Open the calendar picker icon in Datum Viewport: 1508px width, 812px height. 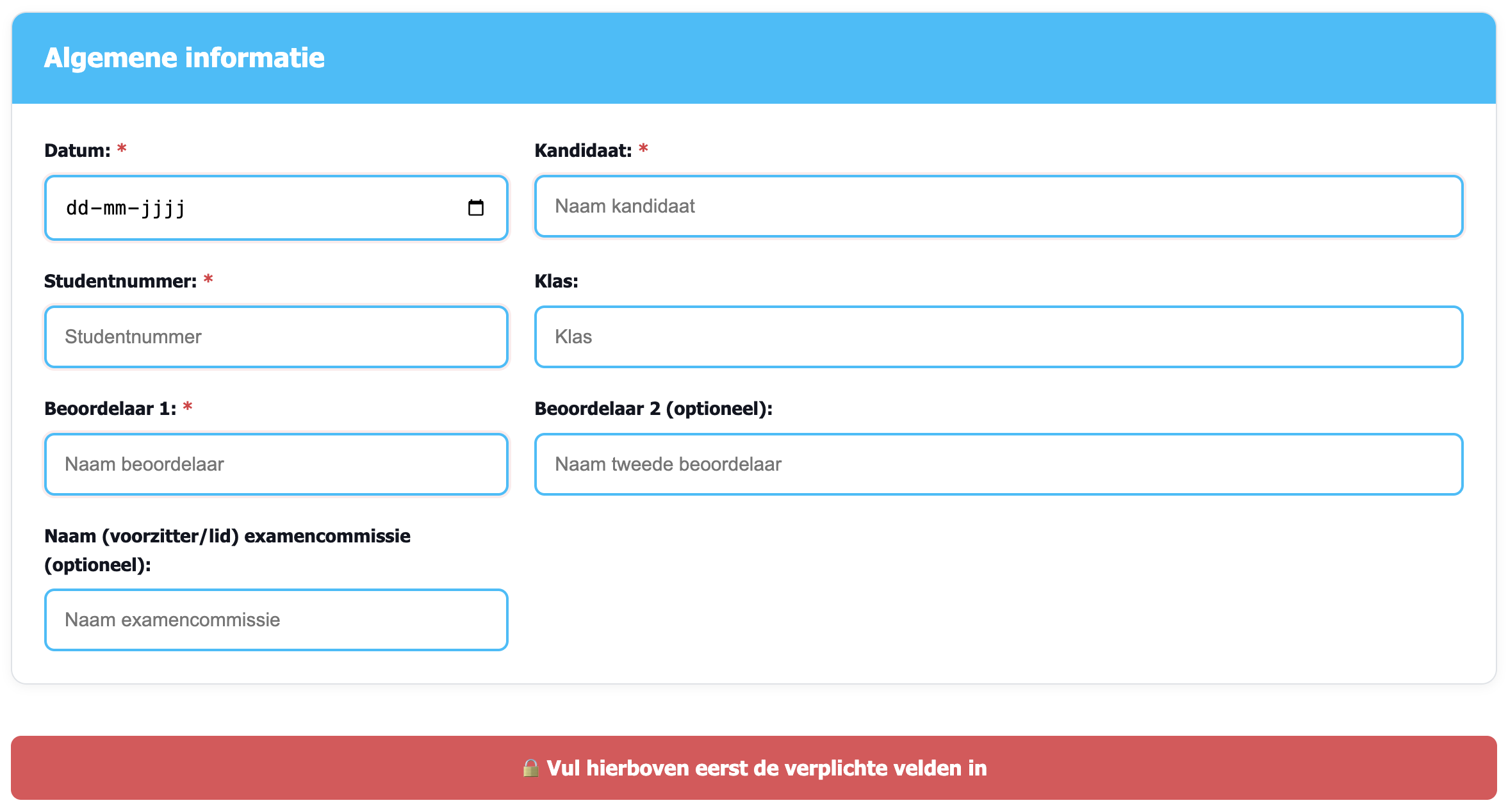point(475,208)
